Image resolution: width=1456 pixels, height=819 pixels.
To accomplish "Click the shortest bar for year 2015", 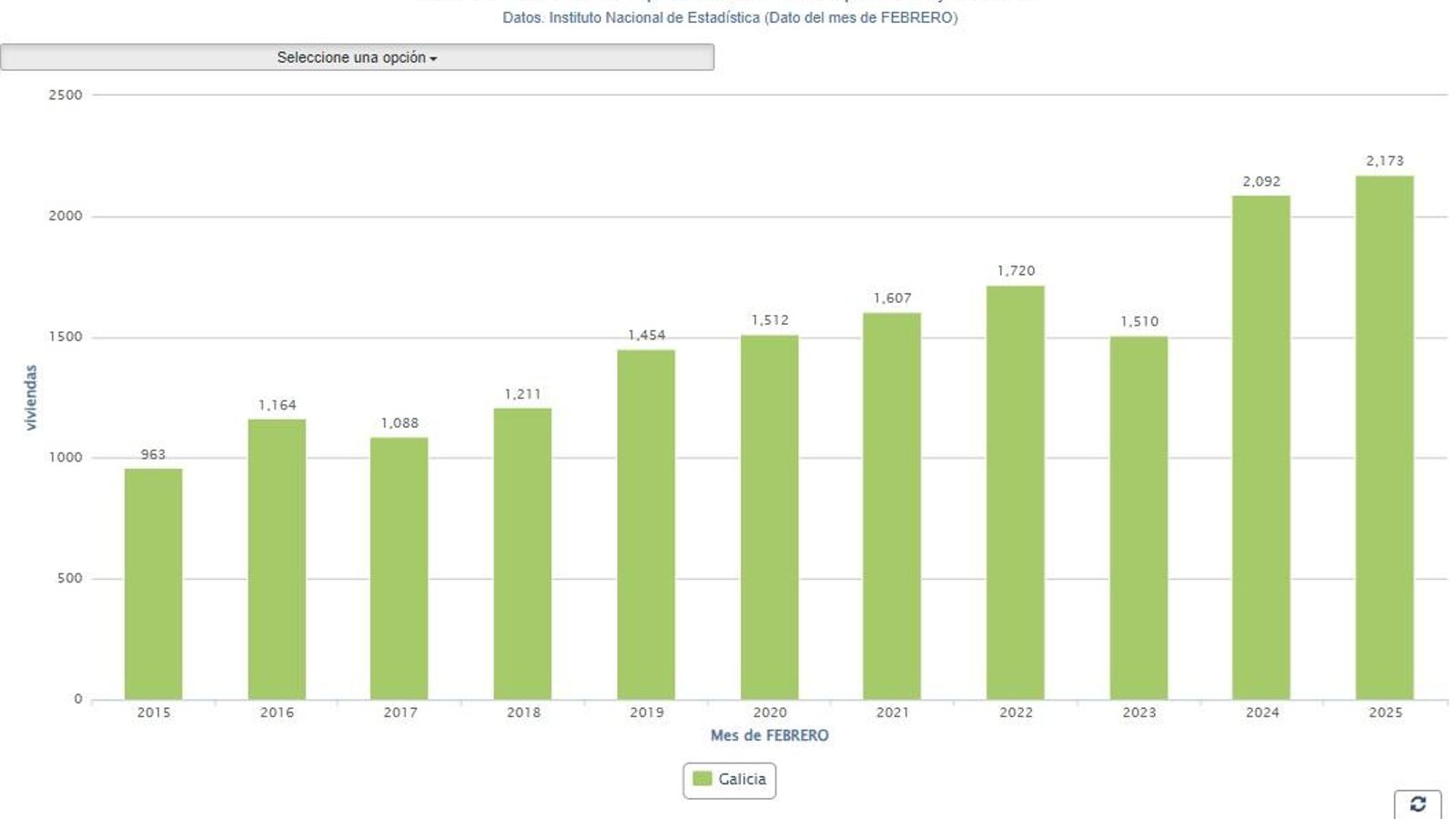I will click(x=155, y=582).
